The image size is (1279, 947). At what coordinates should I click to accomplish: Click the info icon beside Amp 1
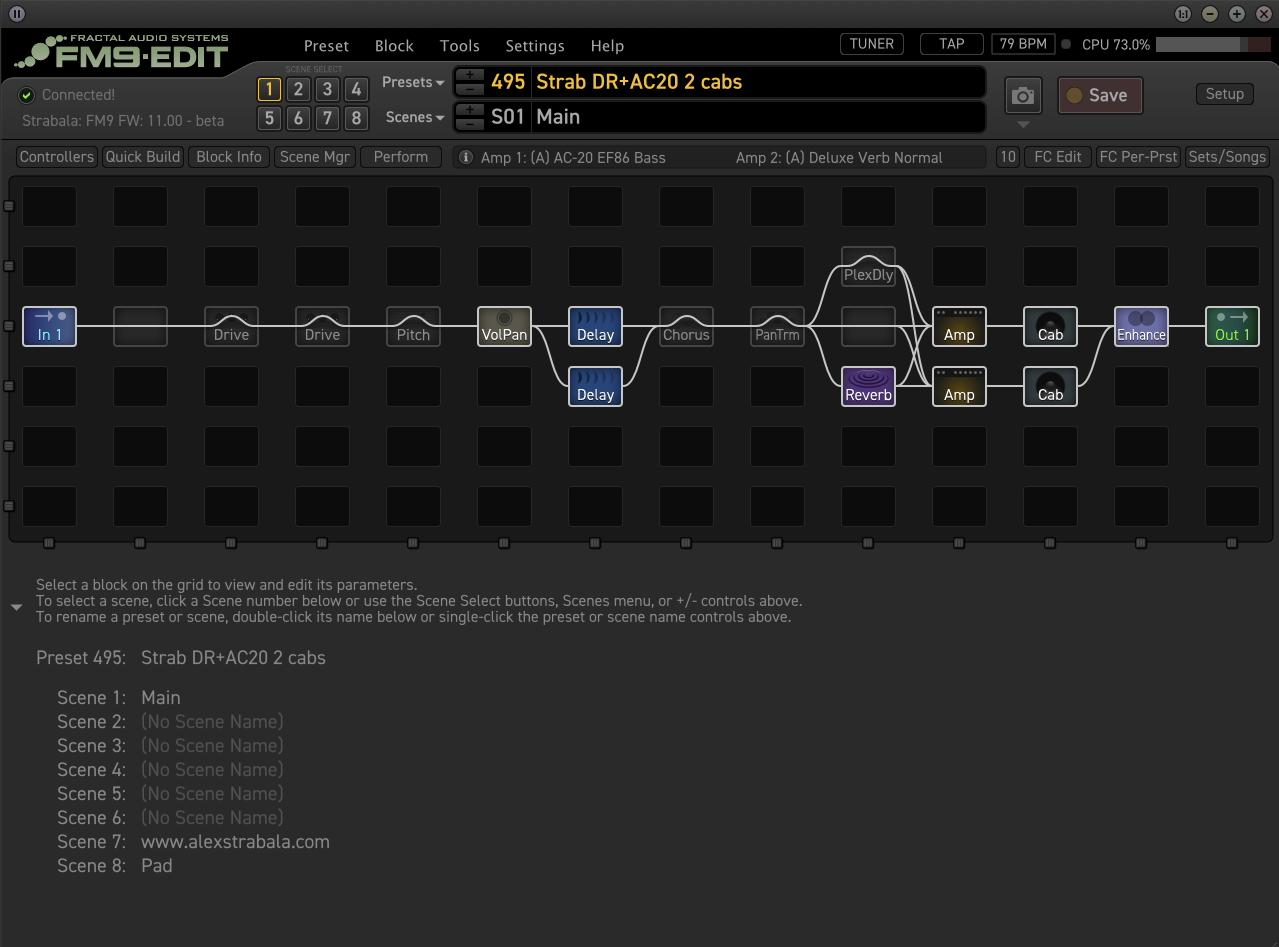(465, 157)
